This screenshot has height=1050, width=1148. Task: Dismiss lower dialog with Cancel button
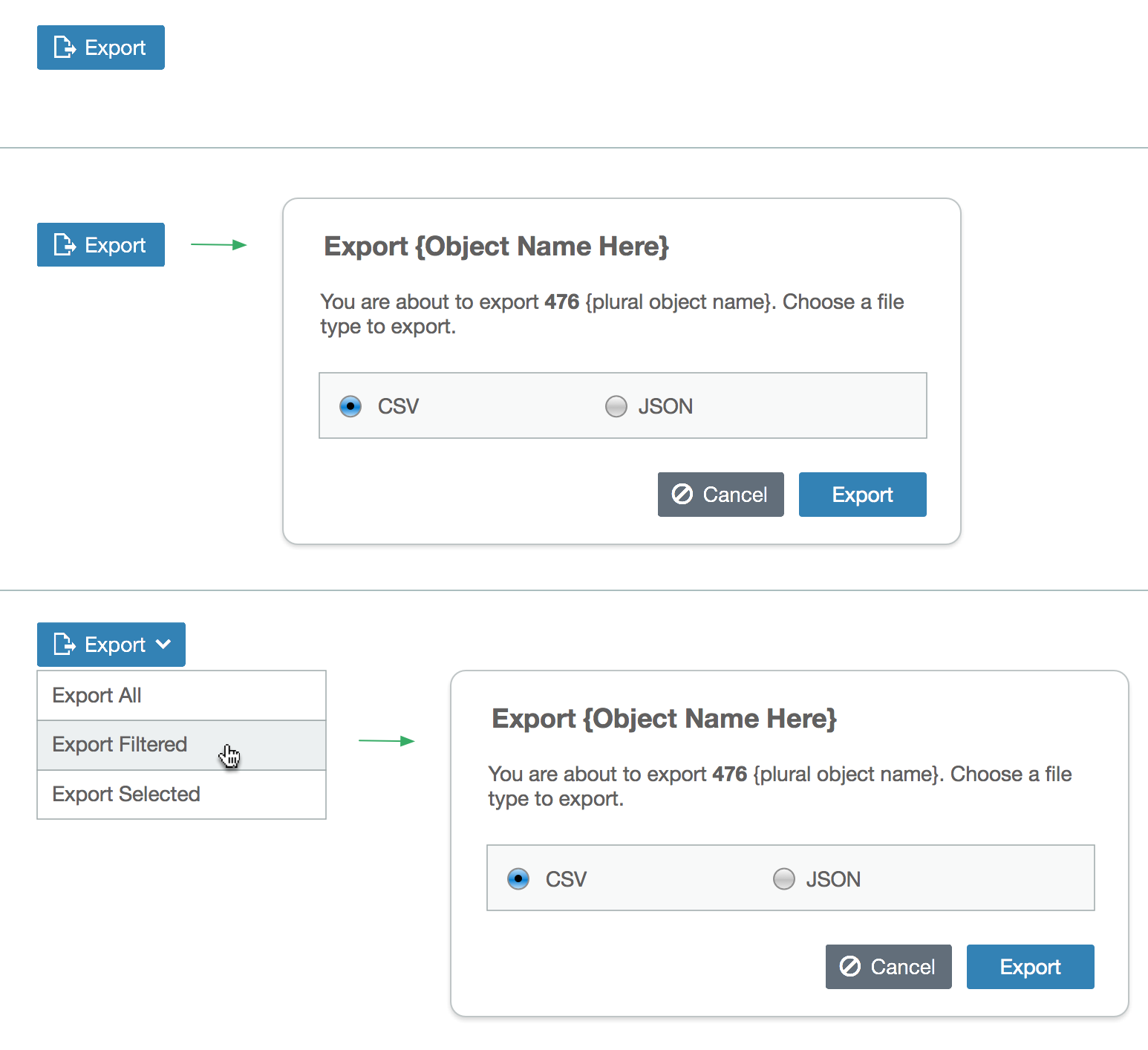(889, 967)
